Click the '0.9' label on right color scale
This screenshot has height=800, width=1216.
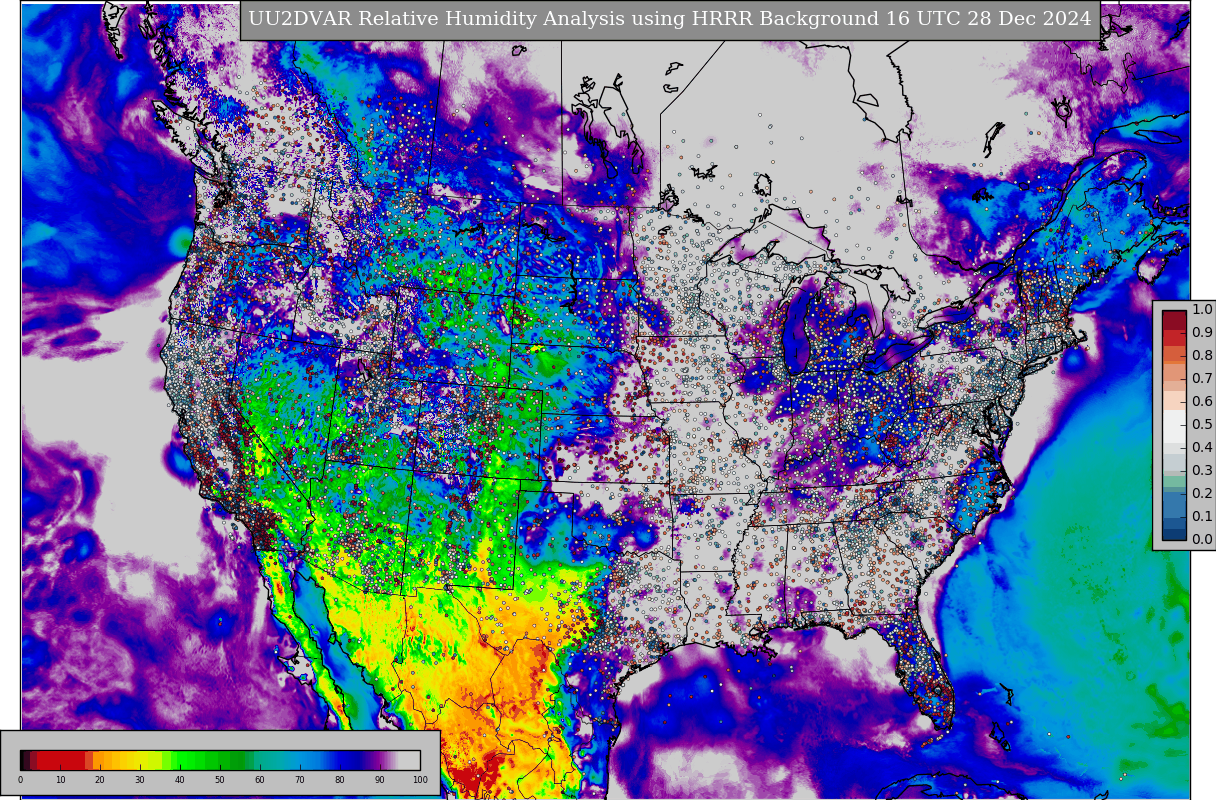pyautogui.click(x=1202, y=333)
